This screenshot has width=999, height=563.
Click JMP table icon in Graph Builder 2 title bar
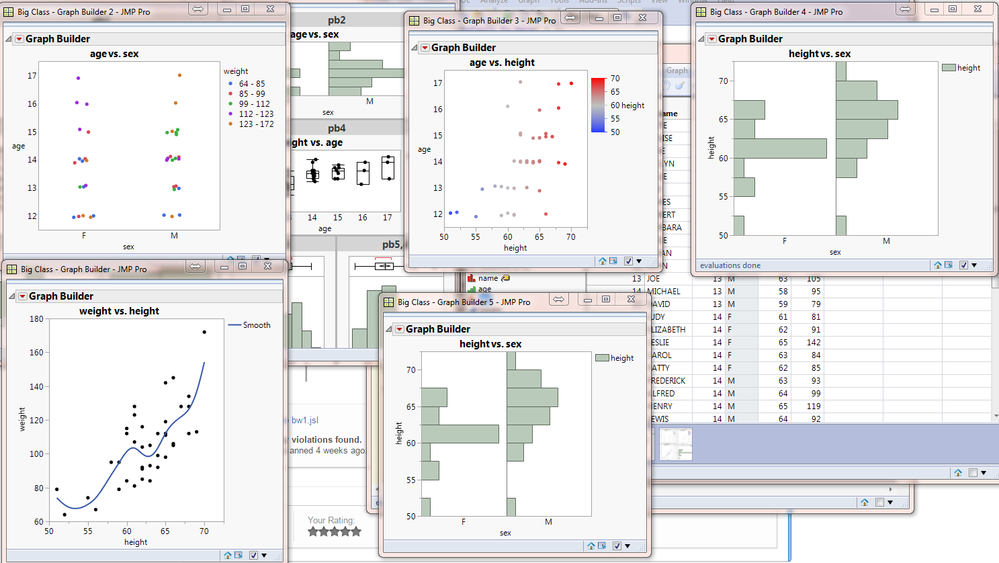[x=9, y=11]
